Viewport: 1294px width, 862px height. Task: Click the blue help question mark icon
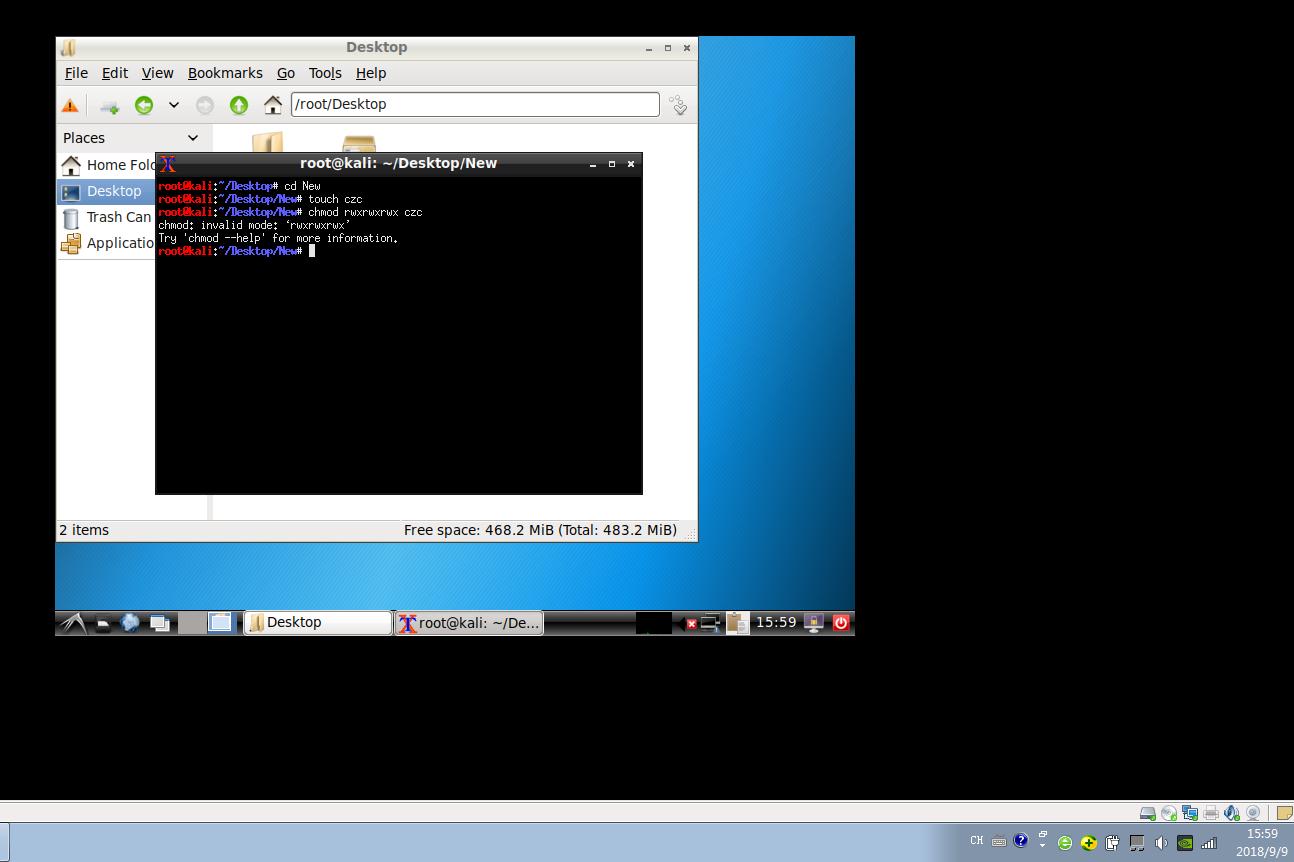1020,841
